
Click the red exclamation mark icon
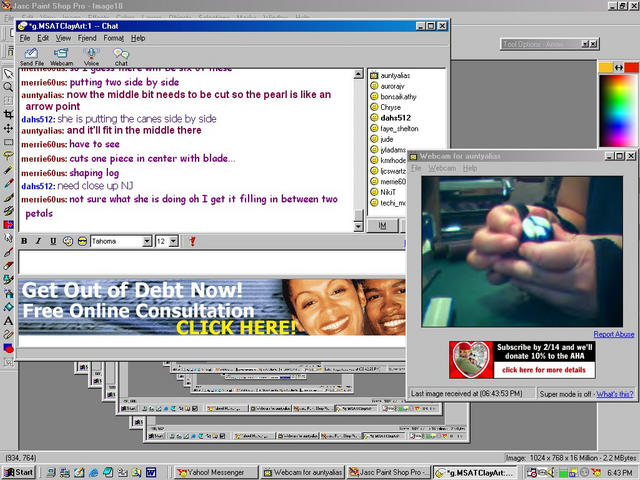[192, 241]
